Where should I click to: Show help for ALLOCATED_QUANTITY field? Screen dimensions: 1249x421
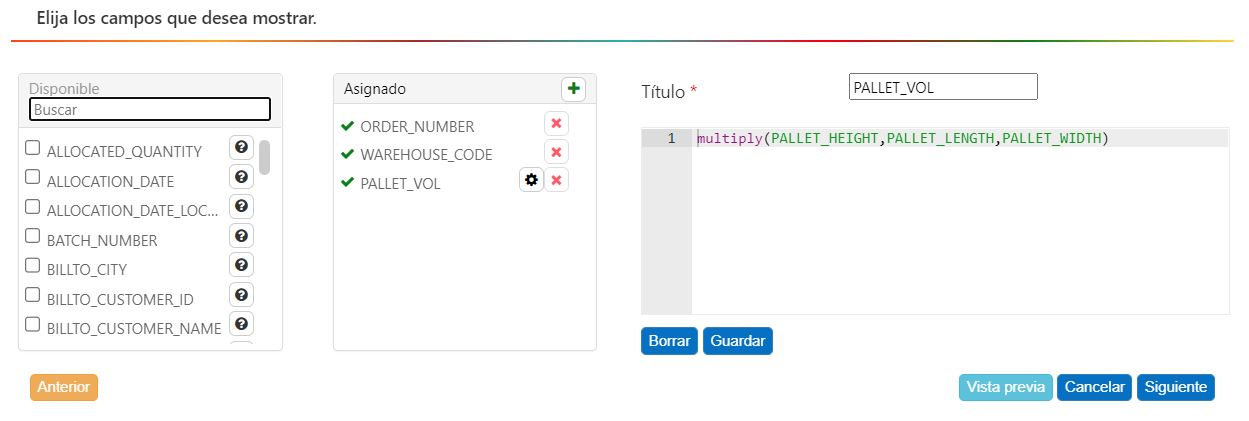point(241,148)
